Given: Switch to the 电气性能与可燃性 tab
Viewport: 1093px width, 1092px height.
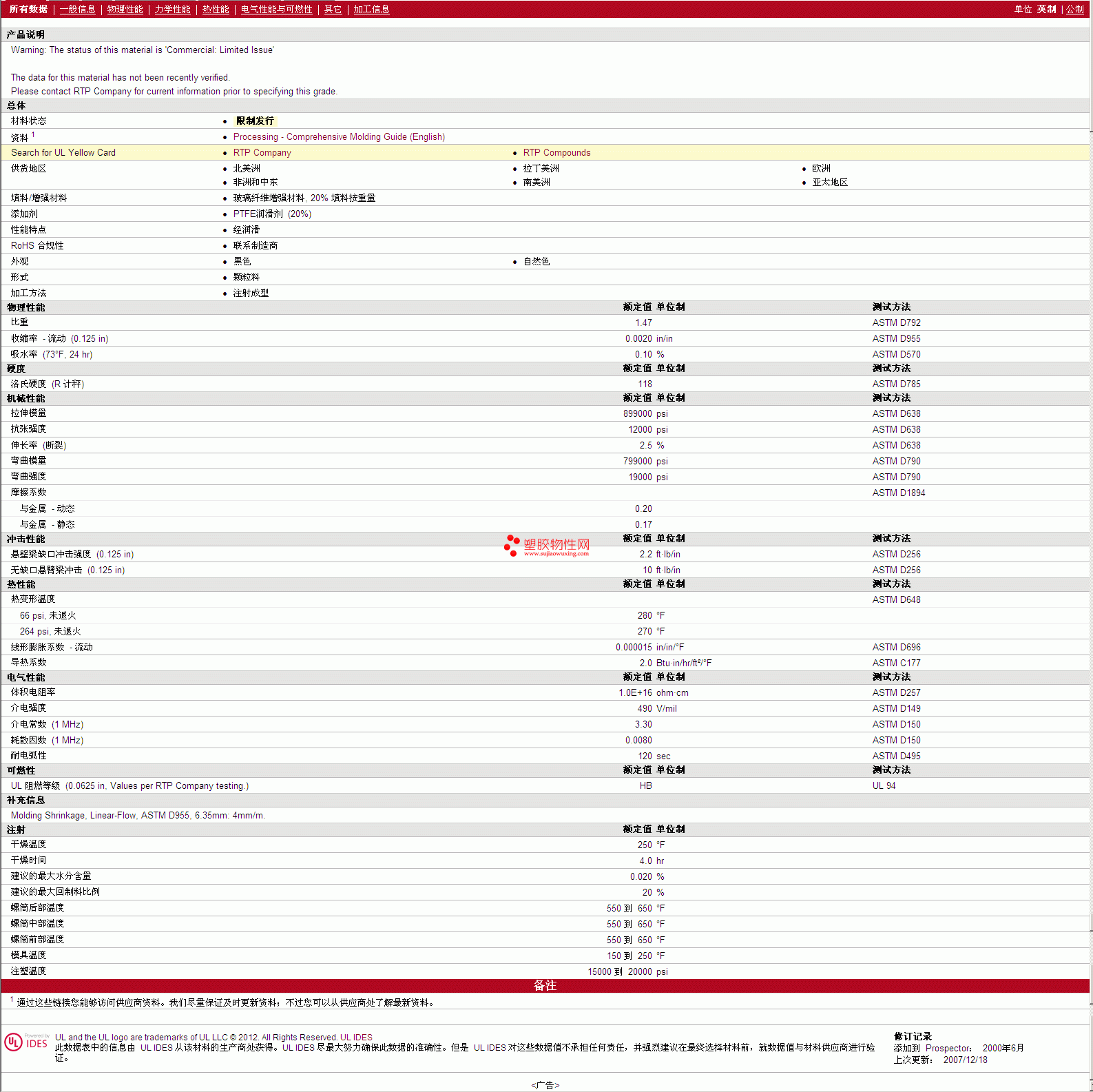Looking at the screenshot, I should point(276,9).
